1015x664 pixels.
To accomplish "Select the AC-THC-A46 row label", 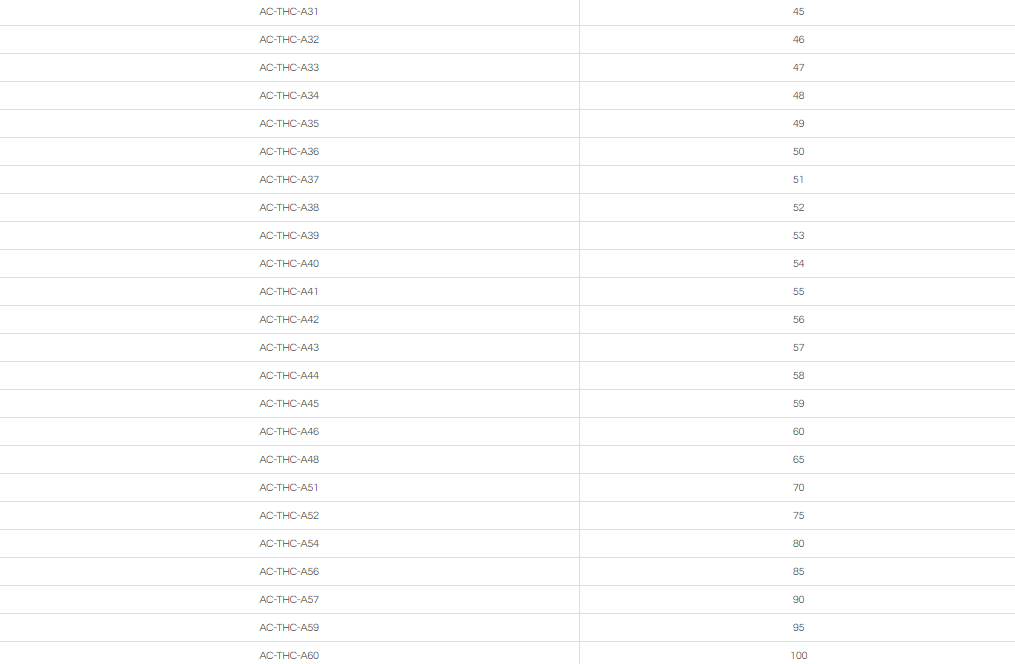I will 289,432.
